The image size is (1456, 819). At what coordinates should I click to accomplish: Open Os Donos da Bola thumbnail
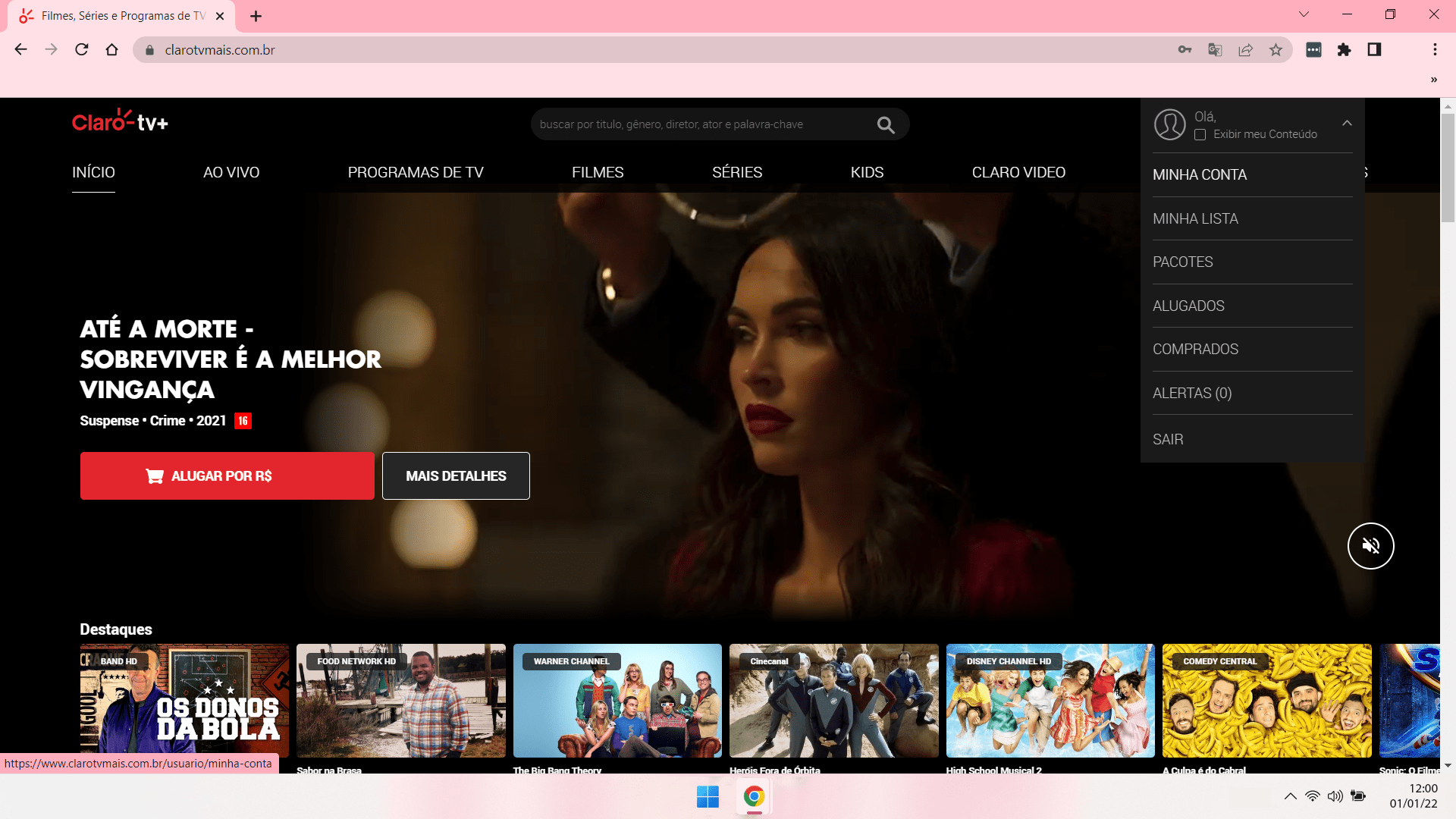tap(184, 701)
